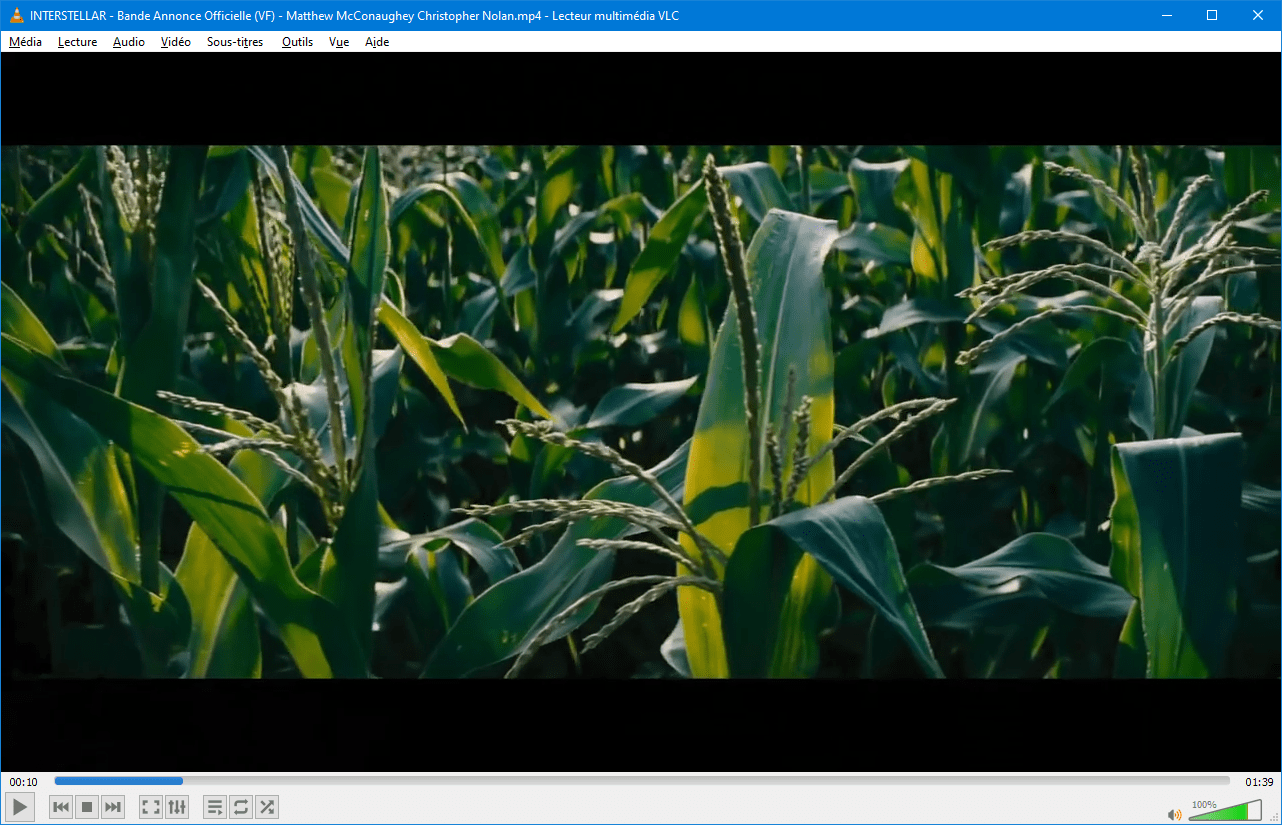Open the Média menu

(26, 42)
